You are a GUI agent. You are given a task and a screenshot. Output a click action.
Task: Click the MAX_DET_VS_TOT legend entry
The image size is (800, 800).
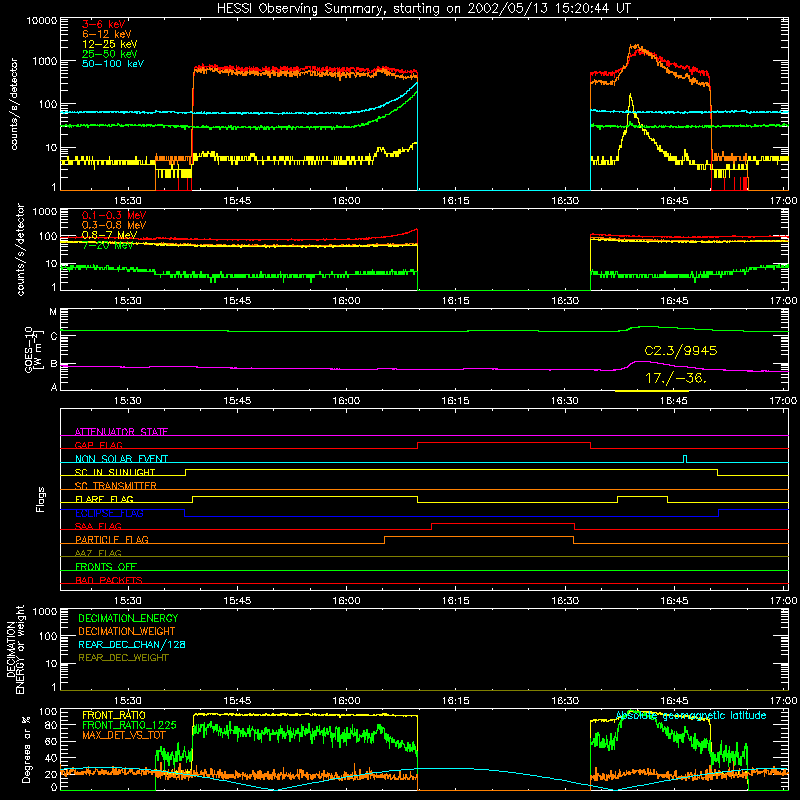(x=123, y=735)
